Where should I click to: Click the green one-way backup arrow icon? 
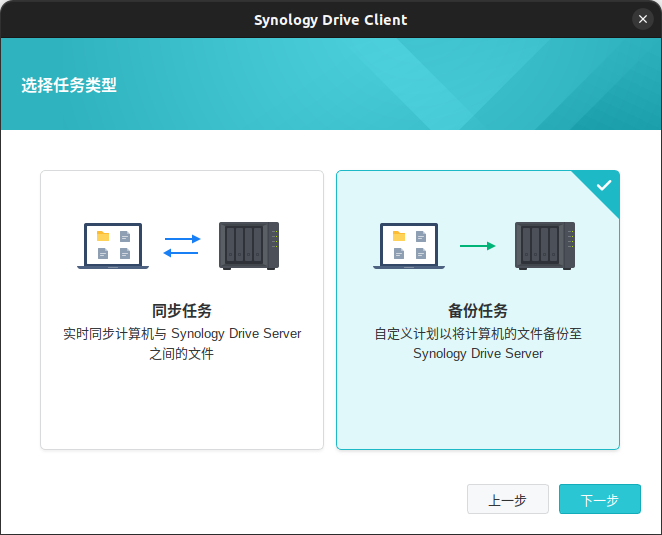coord(478,246)
